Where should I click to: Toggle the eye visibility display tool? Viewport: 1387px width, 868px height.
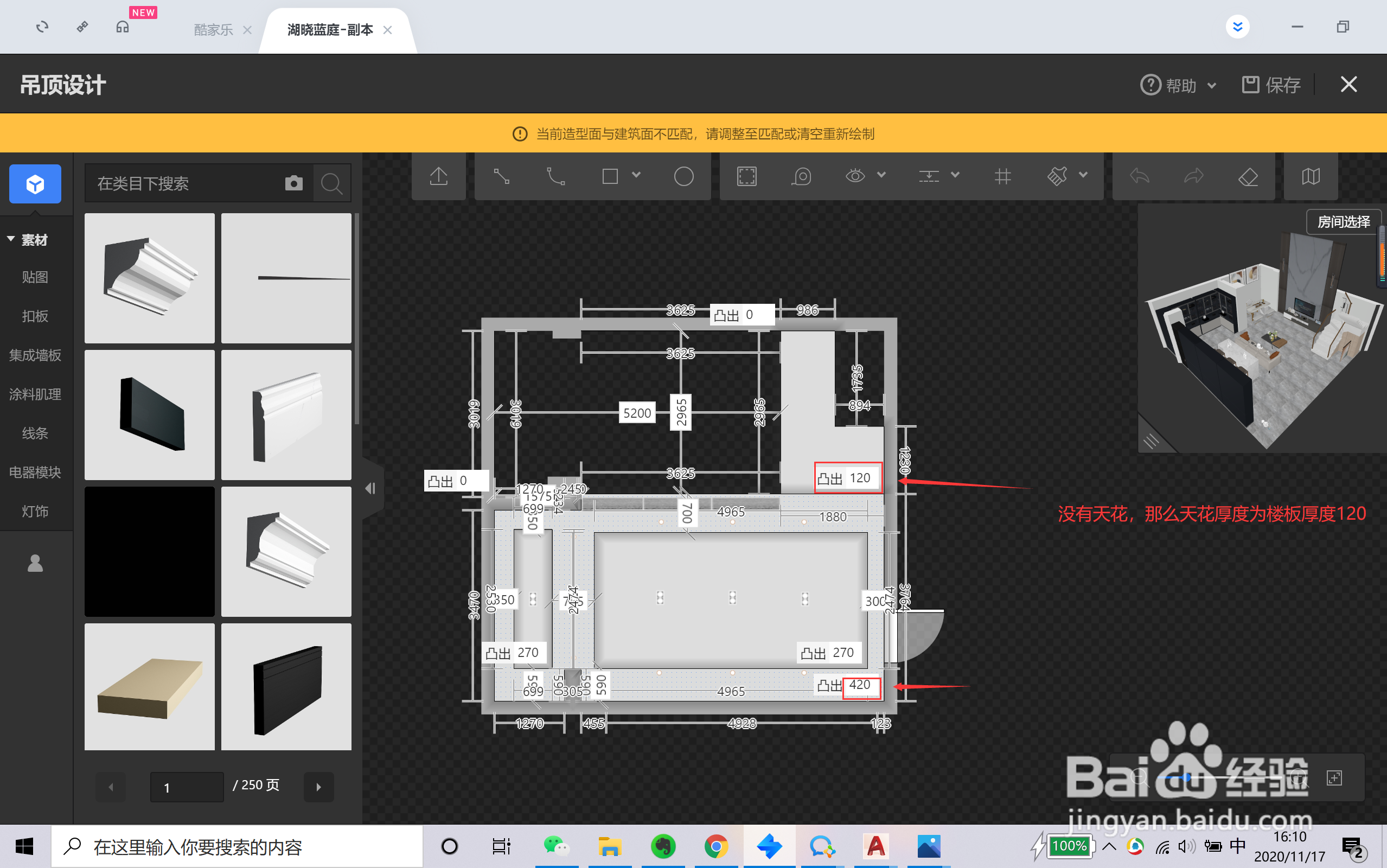[x=855, y=176]
